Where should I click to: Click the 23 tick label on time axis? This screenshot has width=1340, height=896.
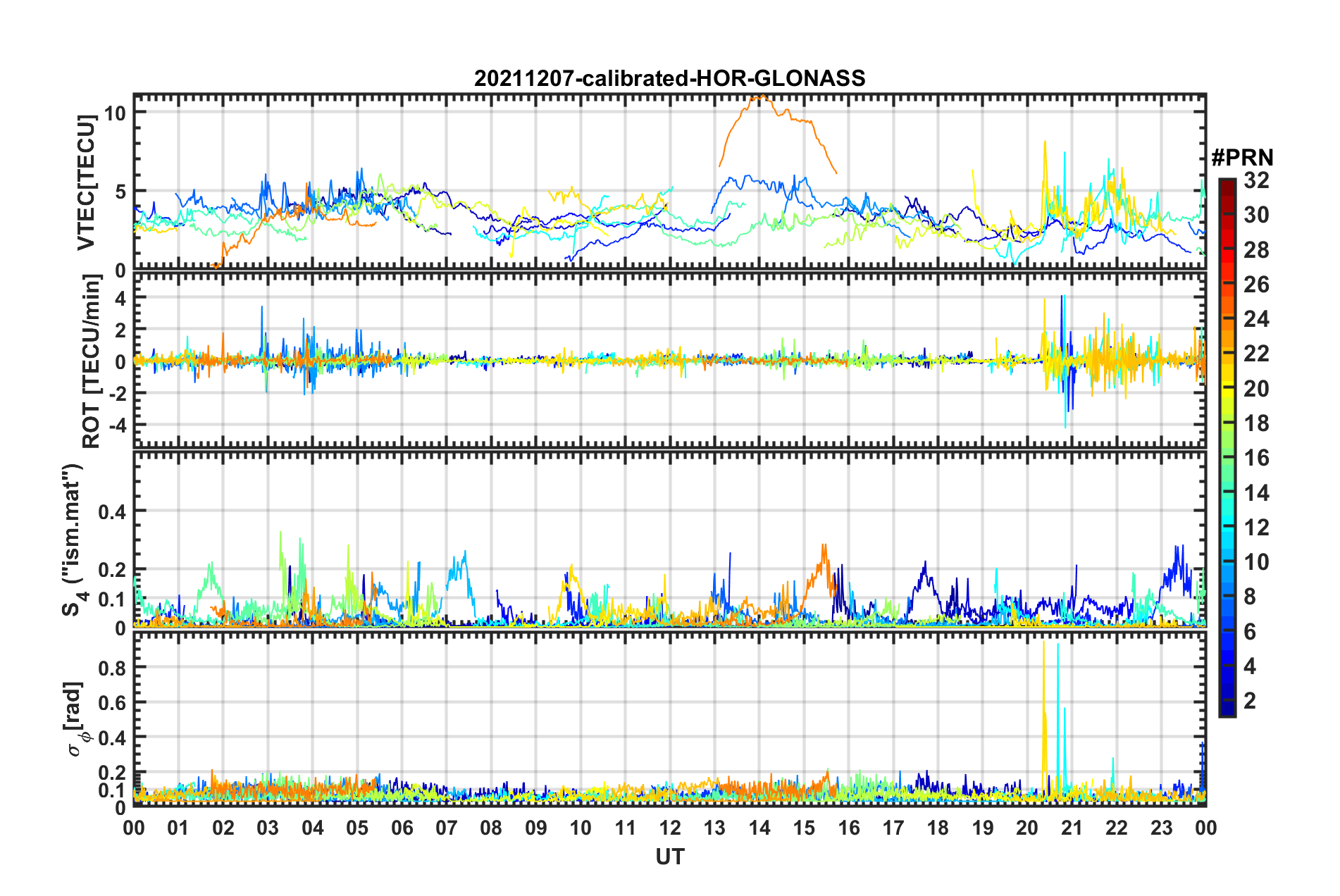[x=1161, y=827]
